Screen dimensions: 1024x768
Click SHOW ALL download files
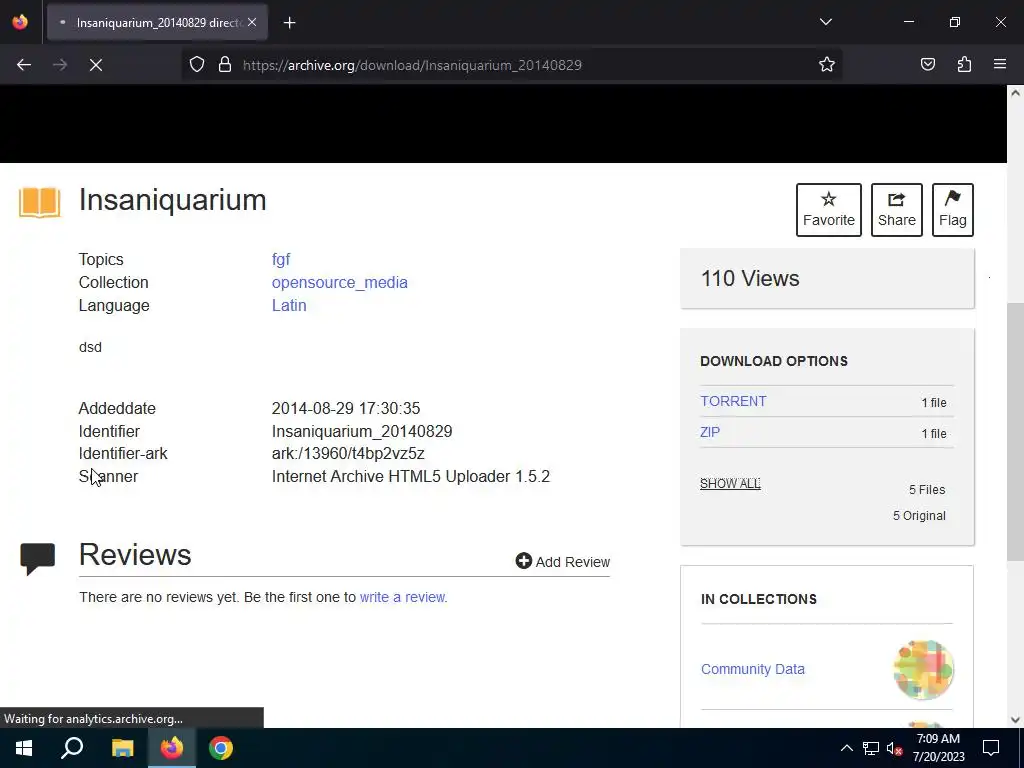point(730,483)
